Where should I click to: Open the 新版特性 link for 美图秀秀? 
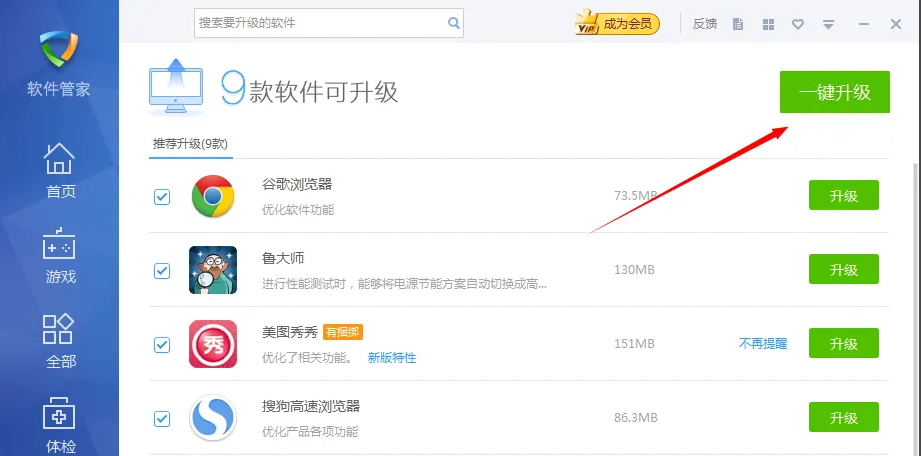click(x=392, y=357)
